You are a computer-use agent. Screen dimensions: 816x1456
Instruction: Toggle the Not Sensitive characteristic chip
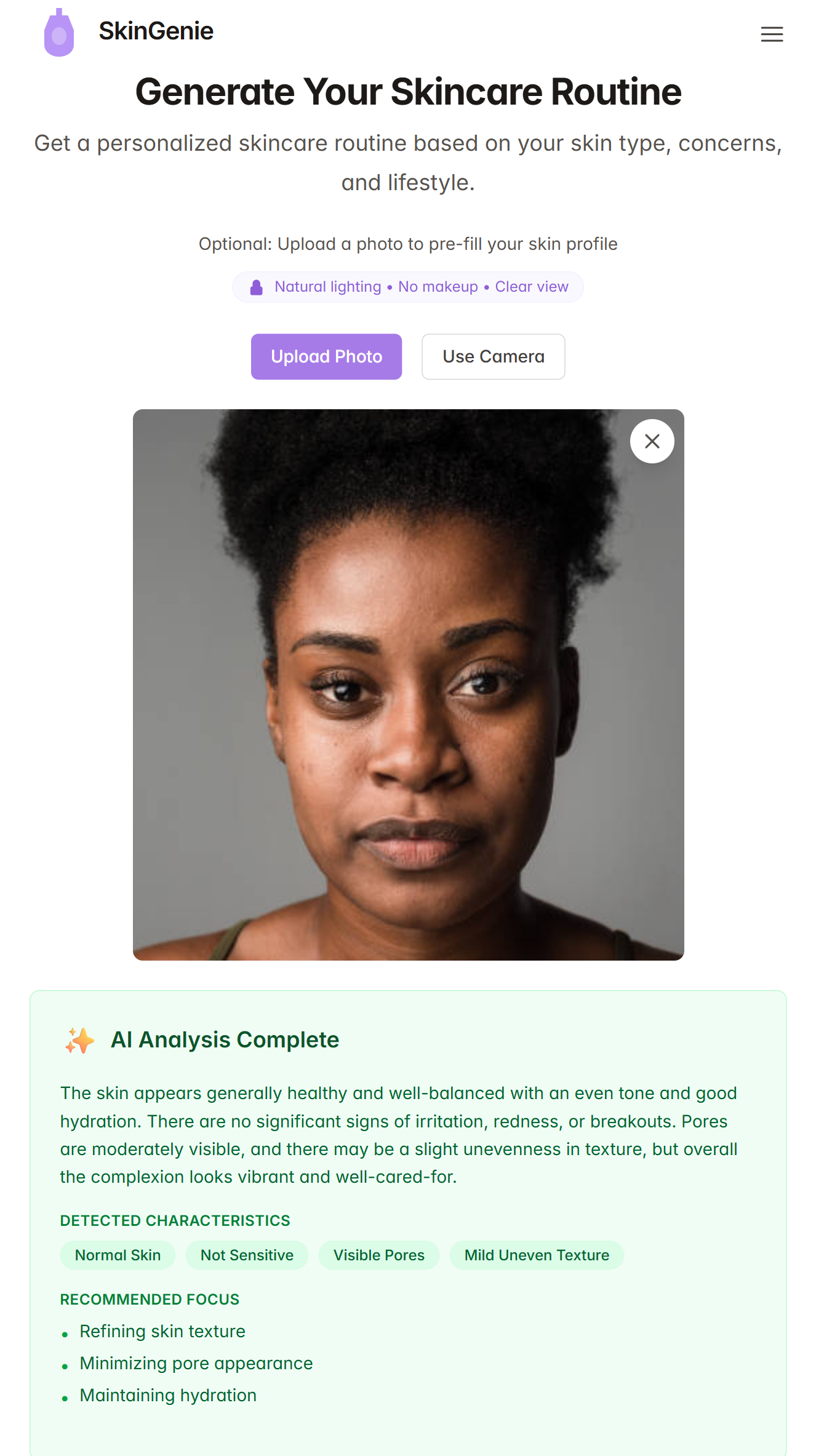coord(246,1255)
